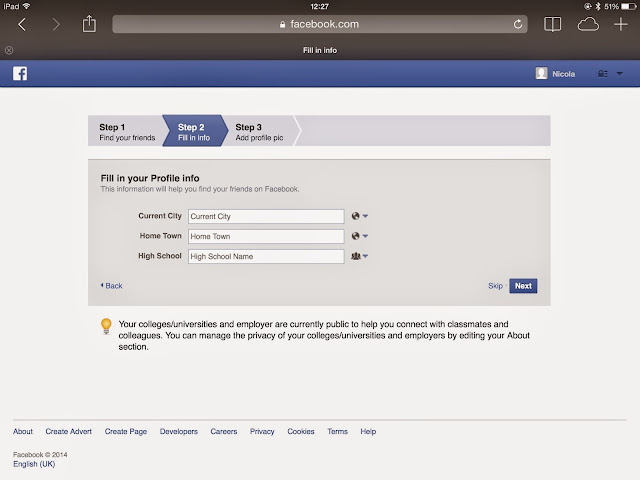Click the Back link
Image resolution: width=640 pixels, height=480 pixels.
point(111,286)
